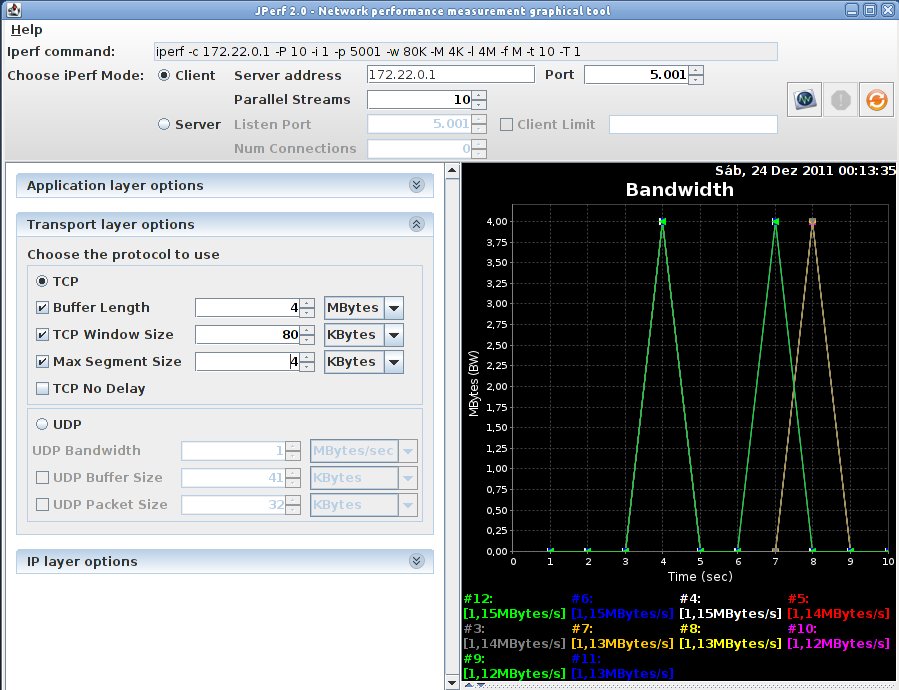Select the TCP protocol radio button
This screenshot has width=899, height=690.
click(42, 281)
